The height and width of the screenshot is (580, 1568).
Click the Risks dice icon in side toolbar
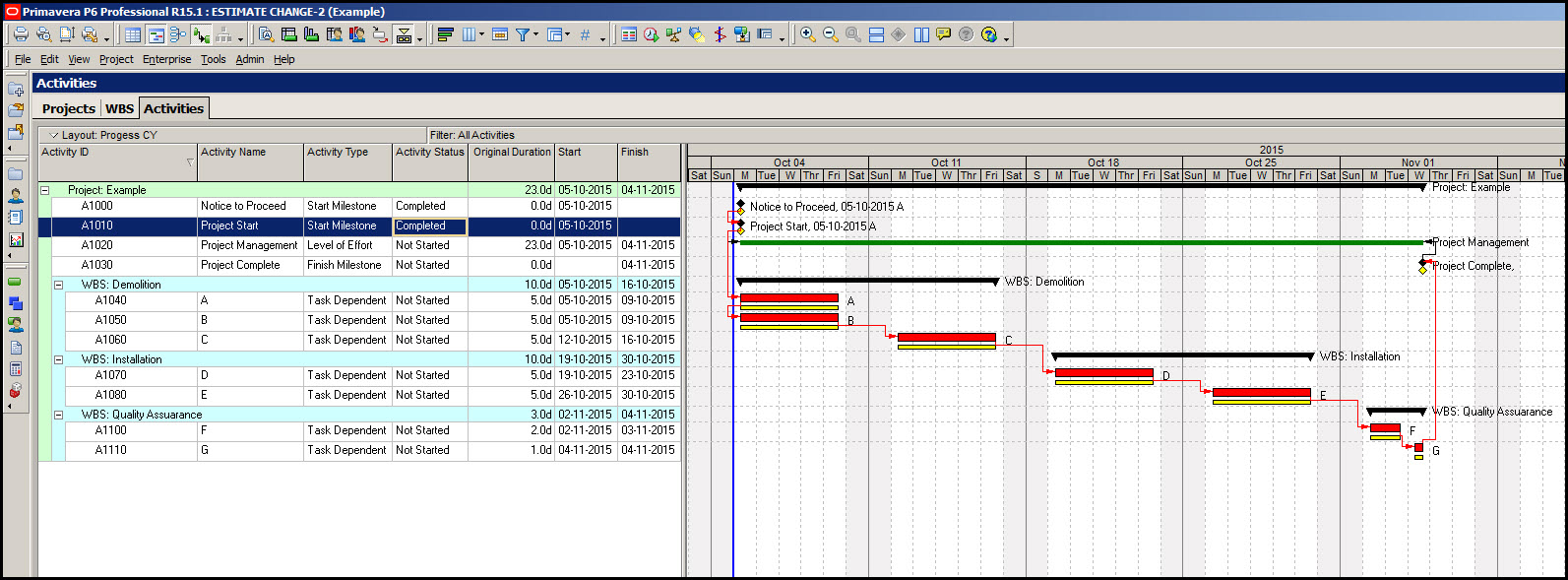coord(16,391)
